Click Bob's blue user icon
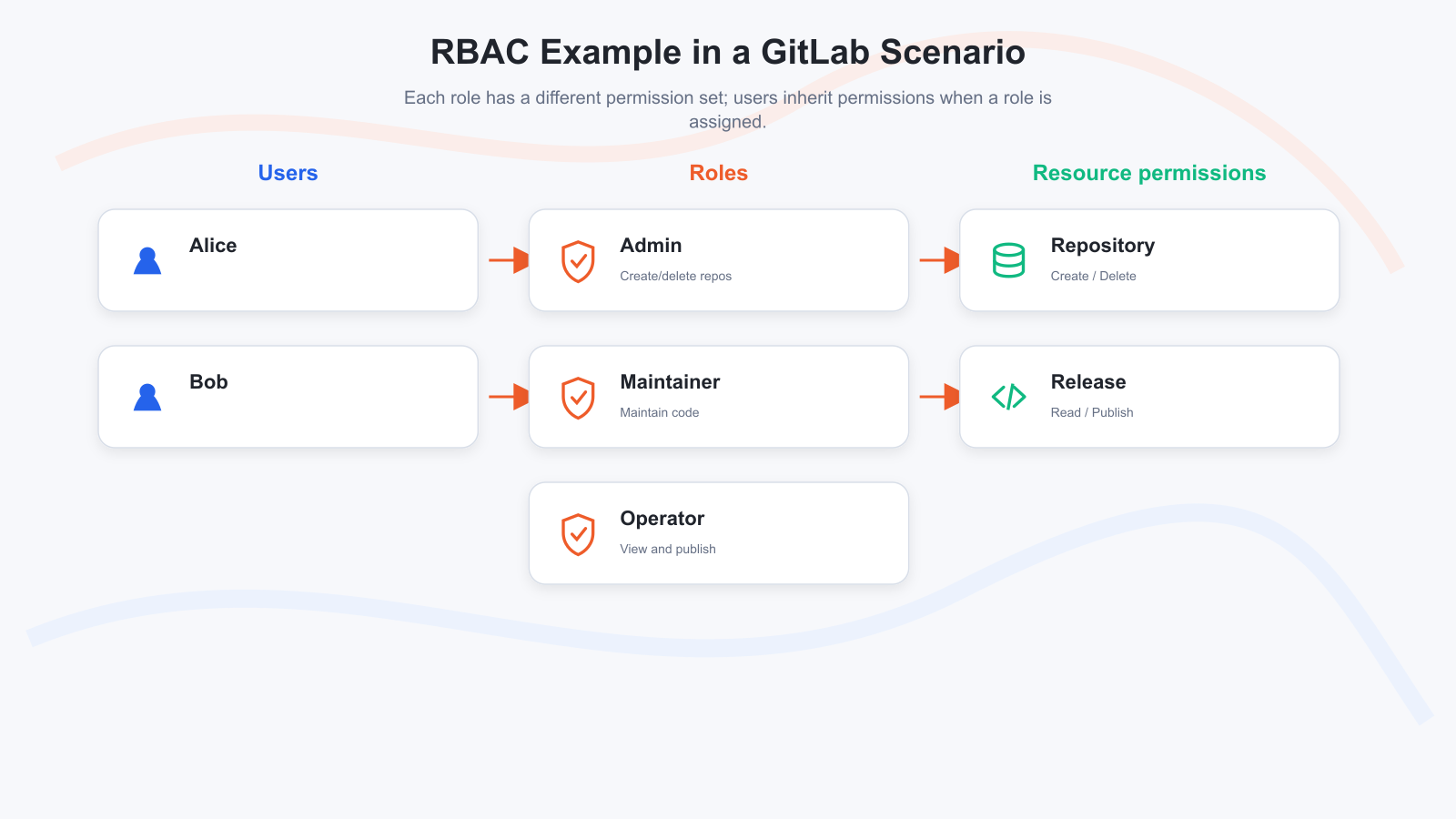Viewport: 1456px width, 819px height. point(147,397)
